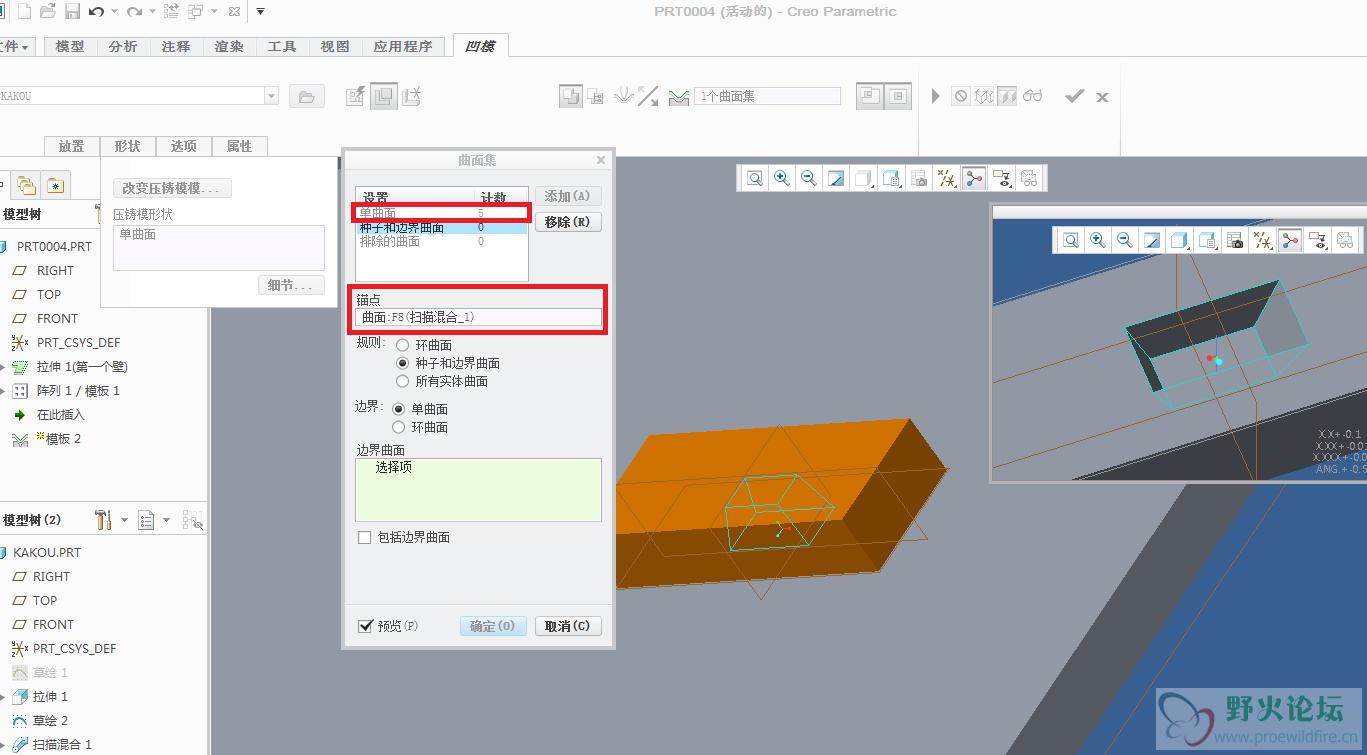Open the dropdown arrow beside the hammer icon in 模型树(2)
Image resolution: width=1367 pixels, height=755 pixels.
124,520
